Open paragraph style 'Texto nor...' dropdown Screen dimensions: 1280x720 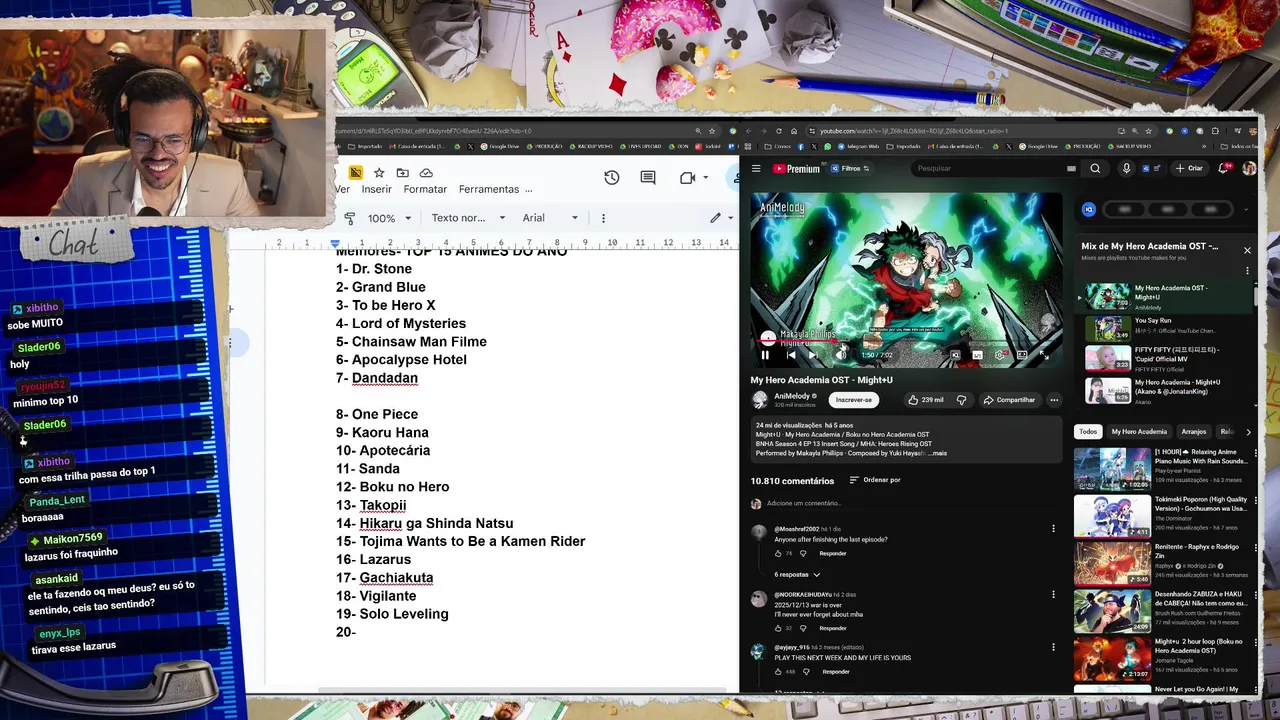(x=468, y=218)
